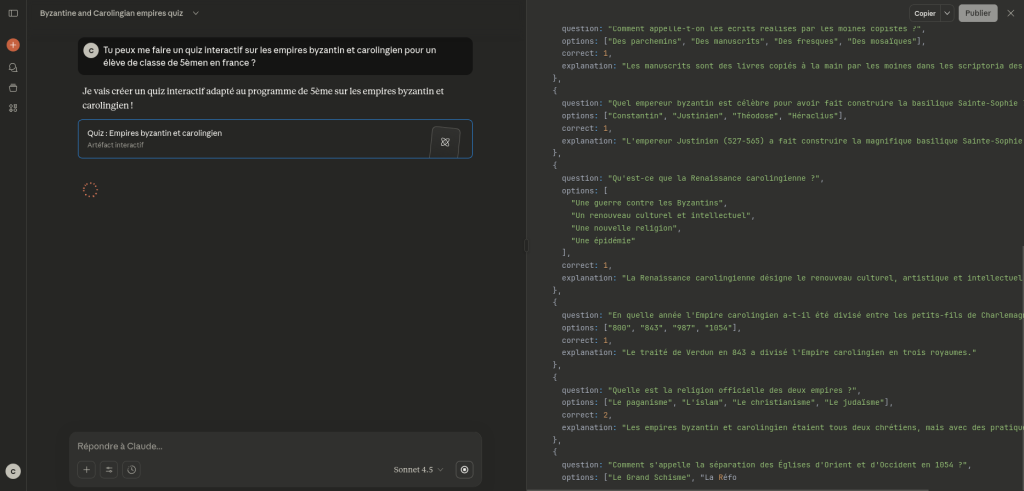The width and height of the screenshot is (1024, 491).
Task: Click the user avatar at bottom left
Action: (x=13, y=471)
